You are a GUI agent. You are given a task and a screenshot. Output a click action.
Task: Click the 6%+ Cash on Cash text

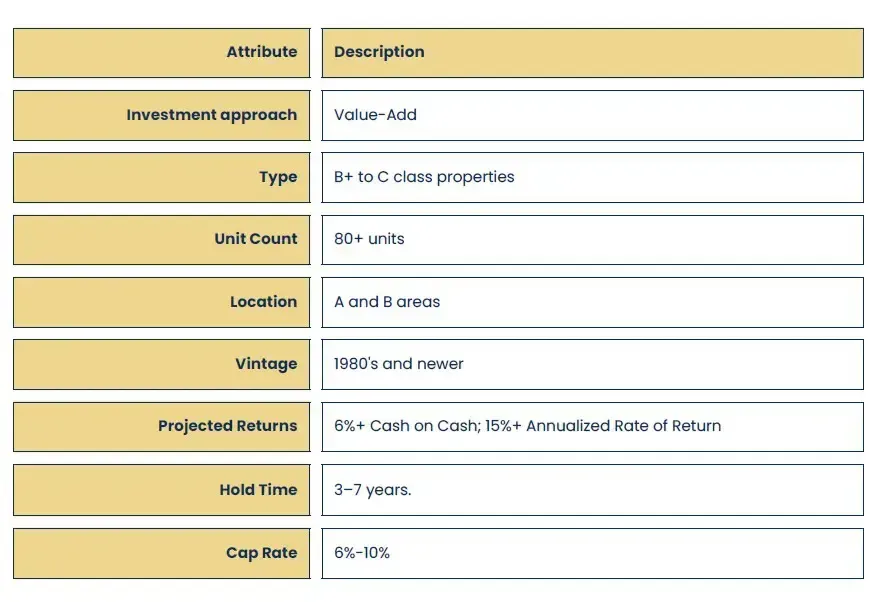click(x=406, y=426)
